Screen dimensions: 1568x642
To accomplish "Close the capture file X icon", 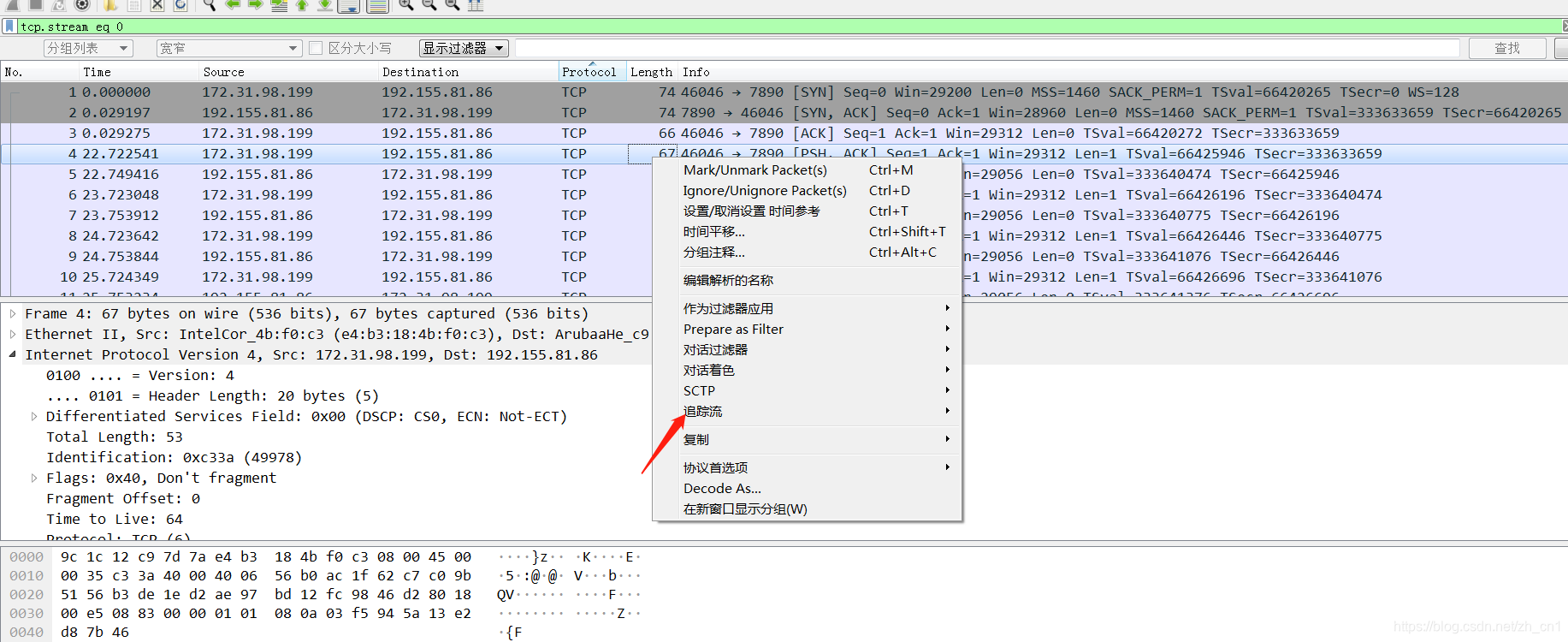I will (x=157, y=4).
